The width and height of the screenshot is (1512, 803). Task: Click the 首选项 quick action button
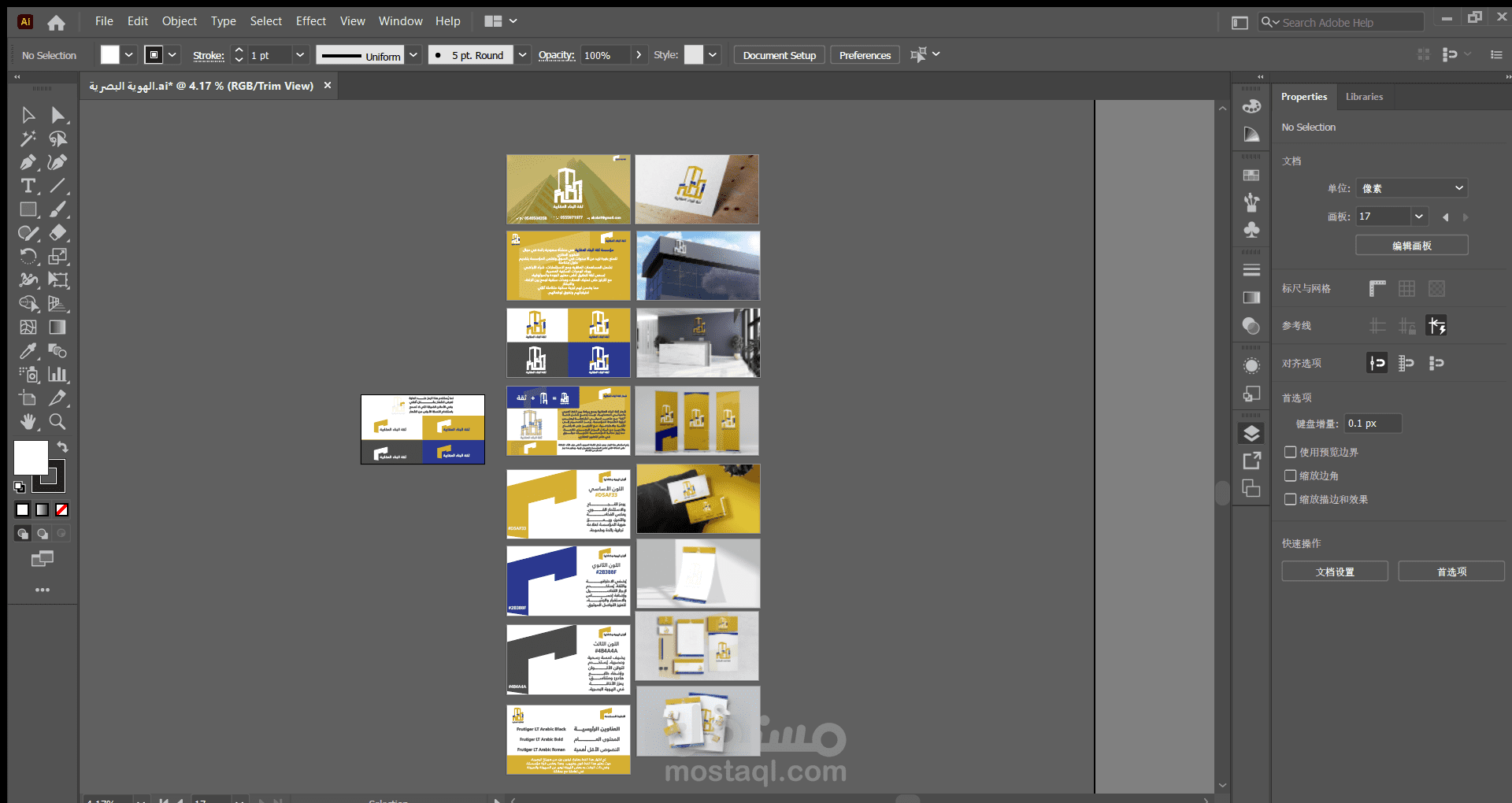point(1451,572)
